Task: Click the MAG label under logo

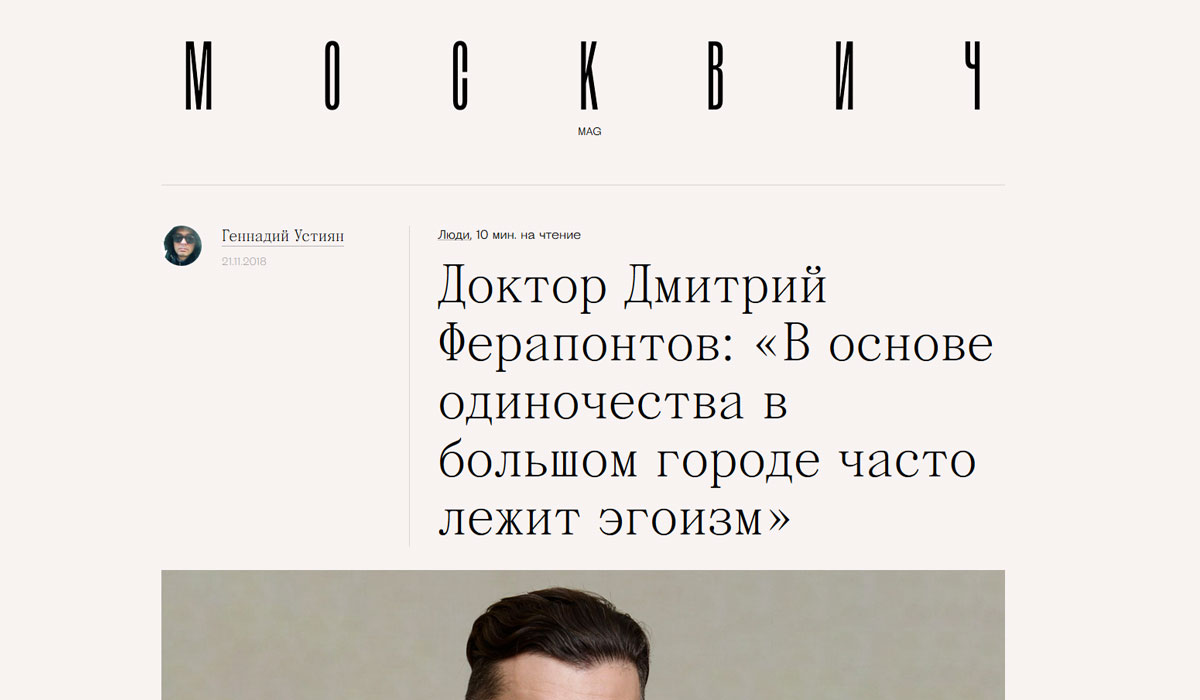Action: (x=589, y=132)
